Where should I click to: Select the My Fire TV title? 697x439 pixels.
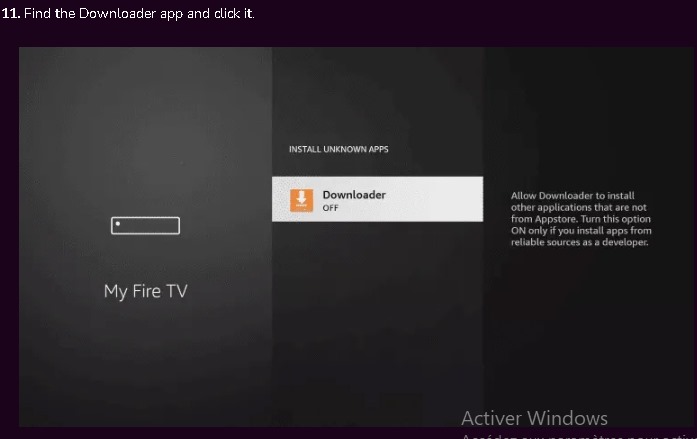pos(145,292)
